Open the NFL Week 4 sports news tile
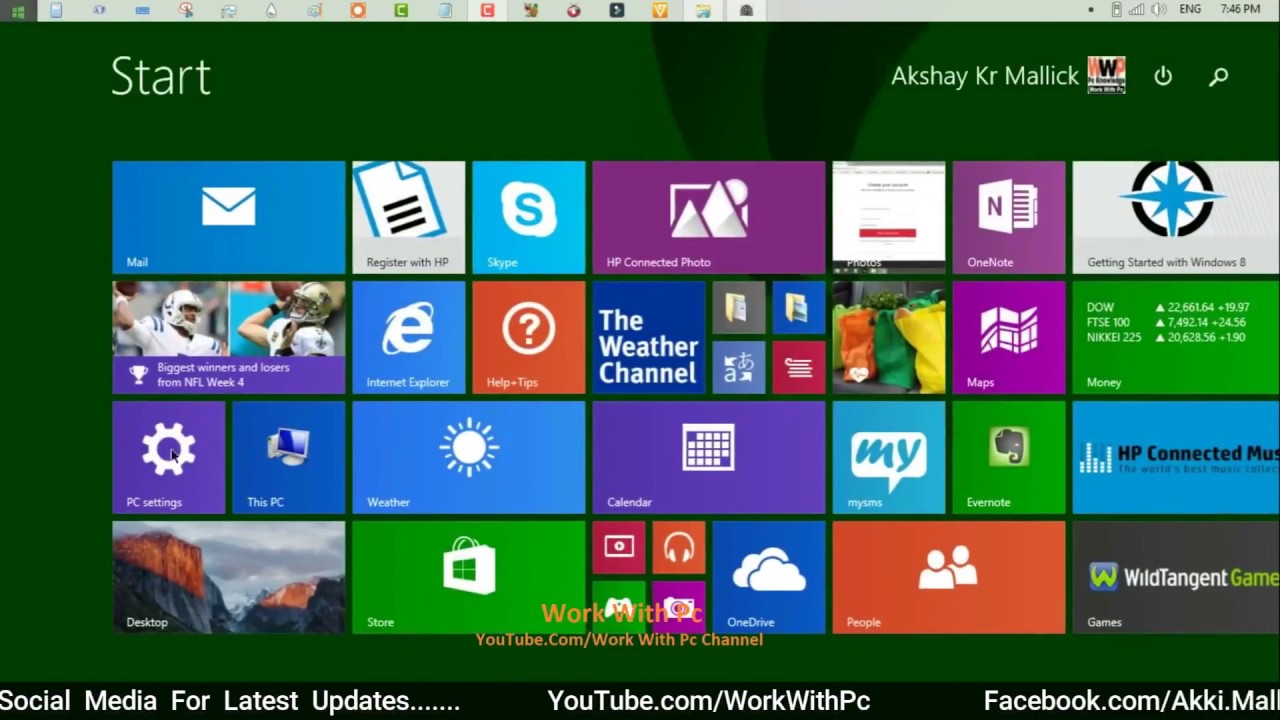 228,337
